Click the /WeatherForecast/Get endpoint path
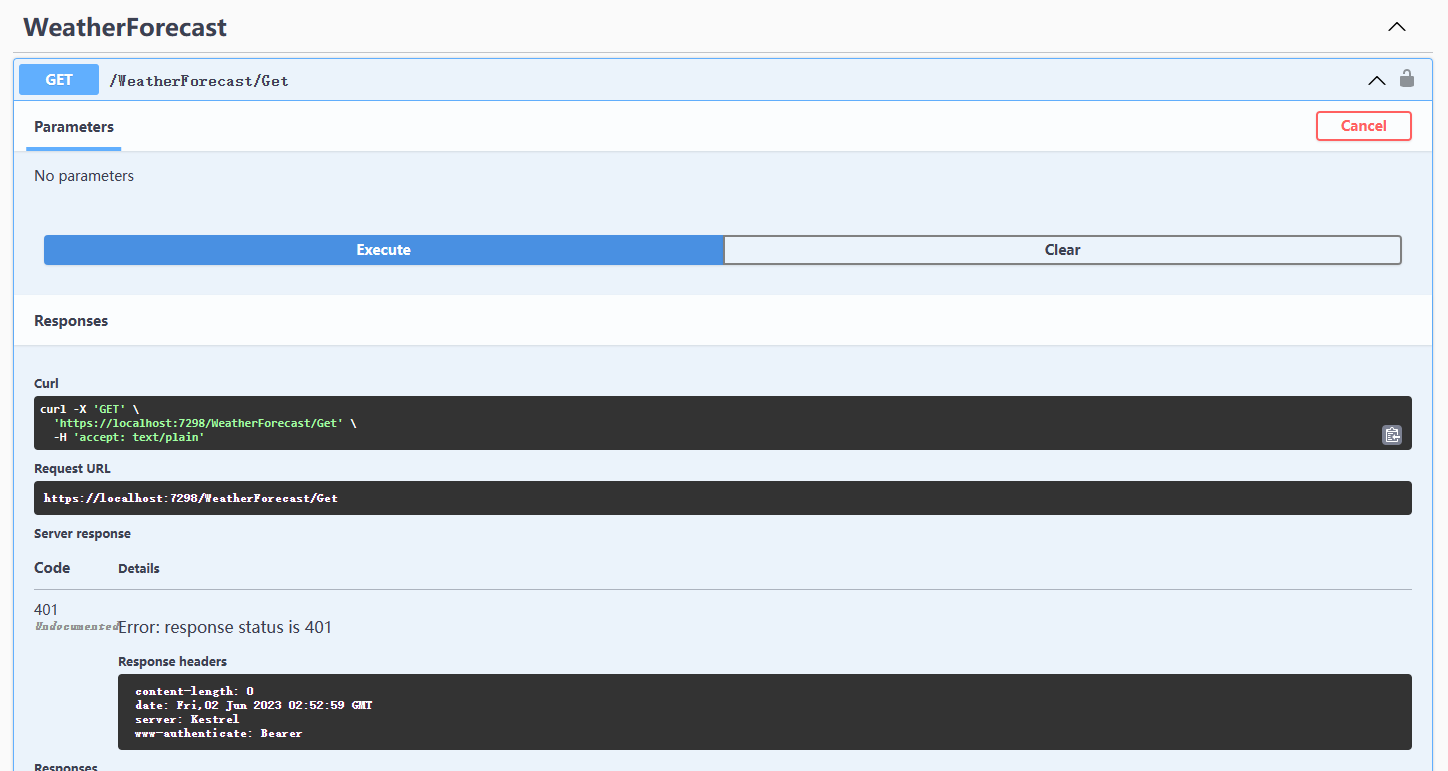 (199, 81)
